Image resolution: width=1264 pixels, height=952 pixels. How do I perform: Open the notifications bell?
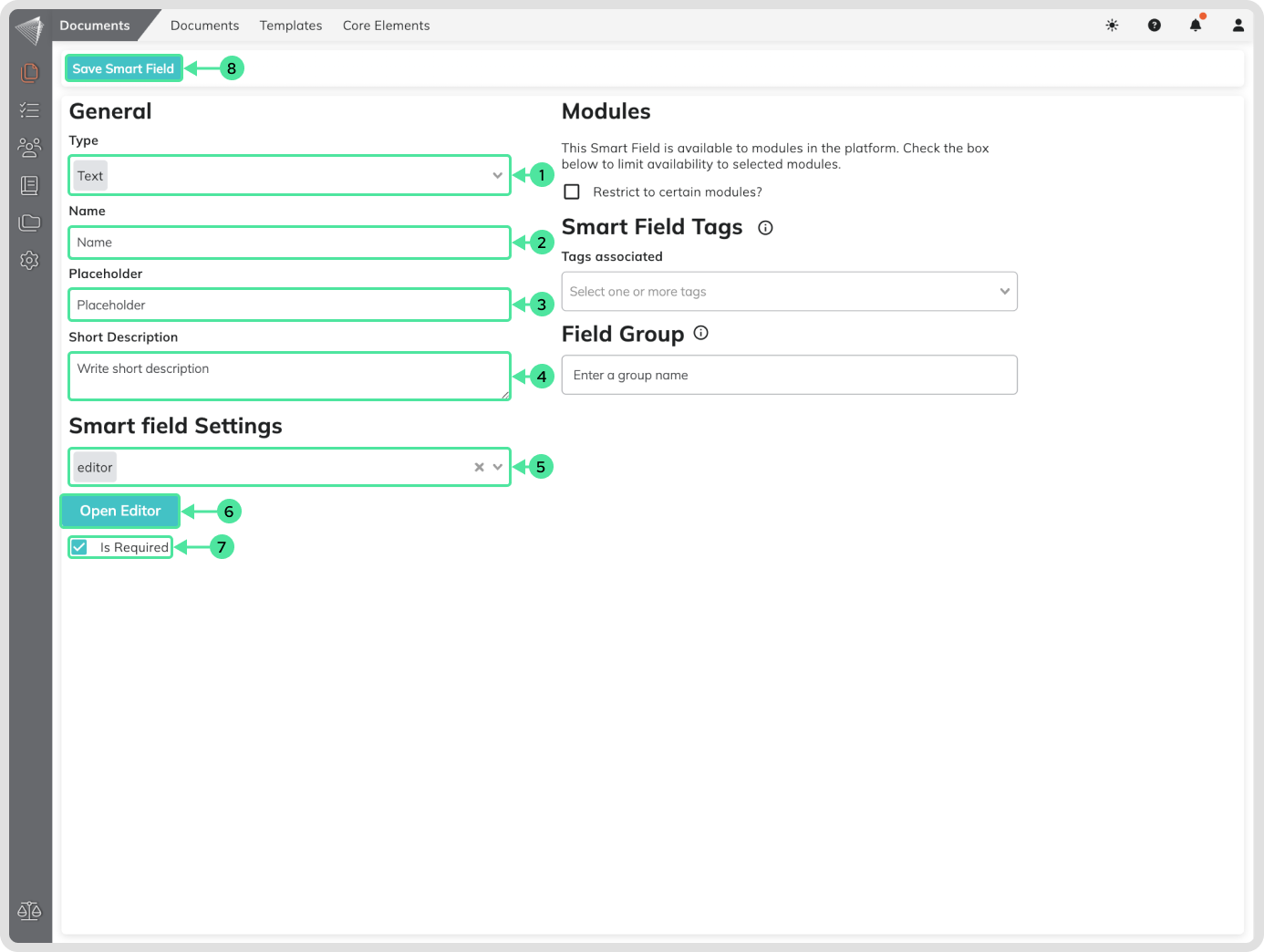pos(1196,26)
